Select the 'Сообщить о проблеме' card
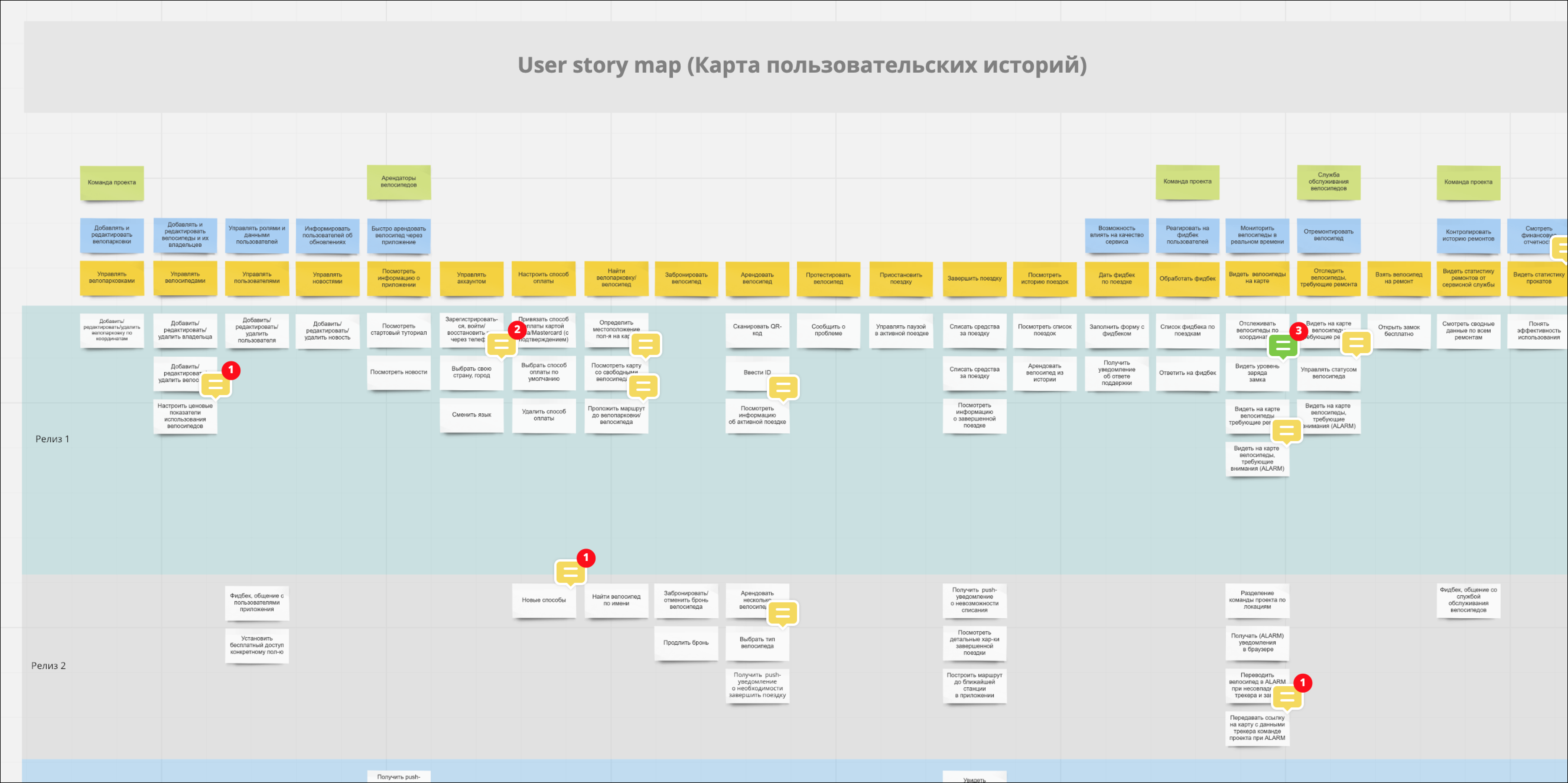The width and height of the screenshot is (1568, 783). [x=828, y=330]
